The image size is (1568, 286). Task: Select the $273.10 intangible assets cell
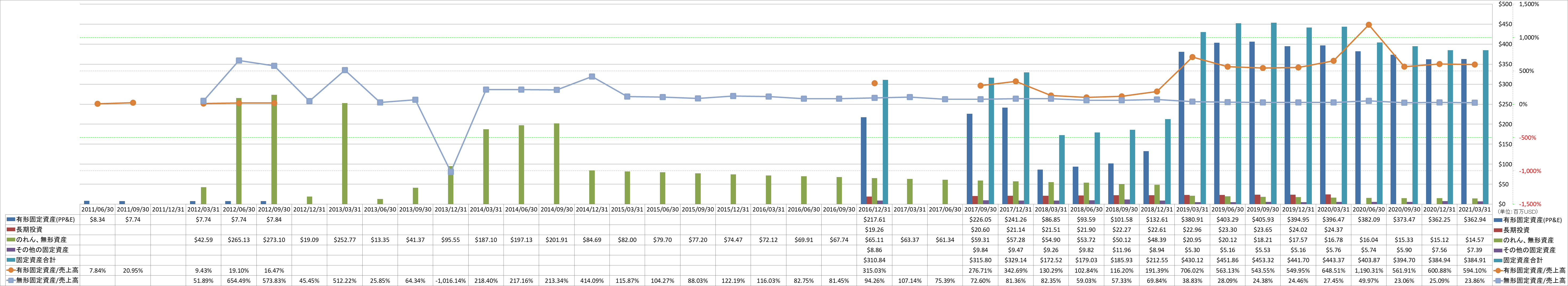(274, 240)
